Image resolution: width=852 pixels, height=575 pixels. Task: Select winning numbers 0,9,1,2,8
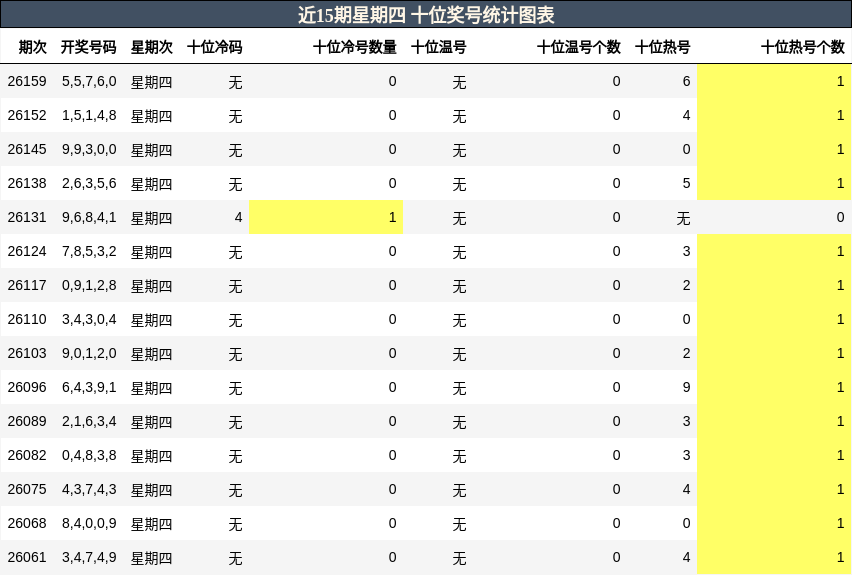[x=89, y=285]
